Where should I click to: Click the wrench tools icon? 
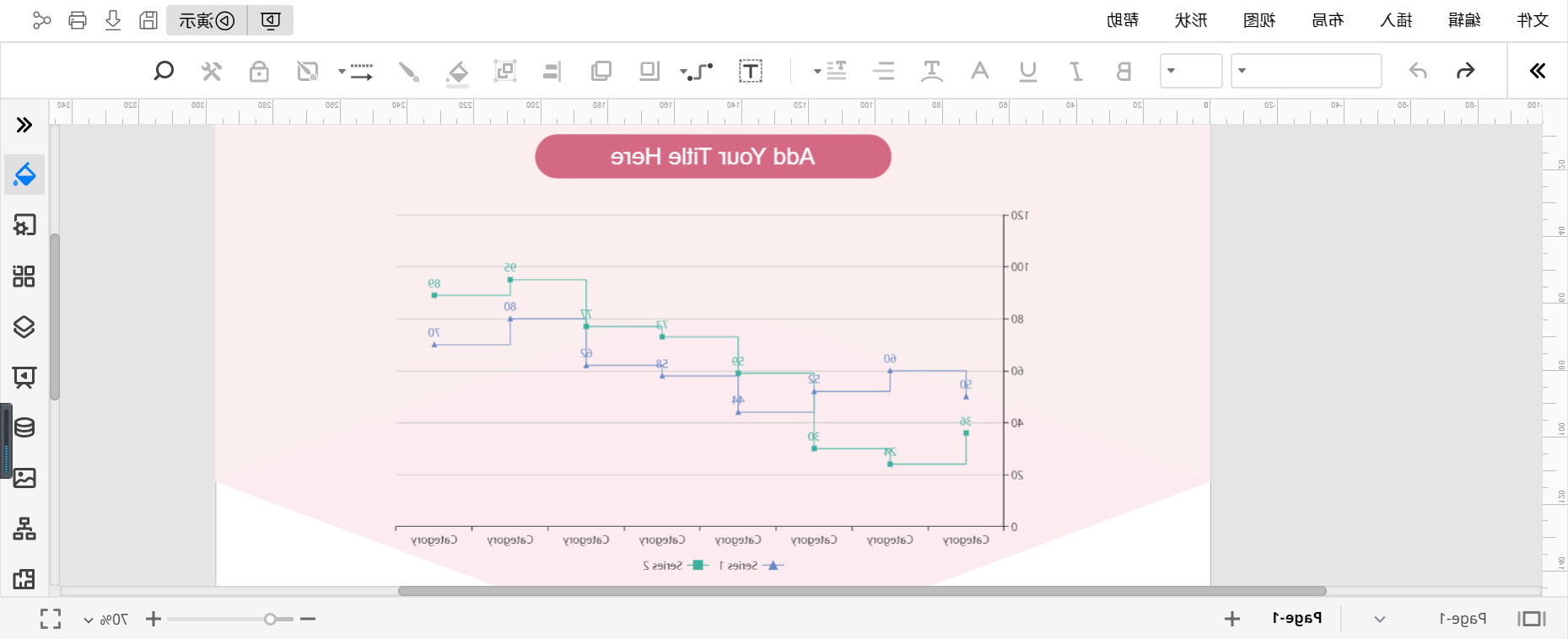pyautogui.click(x=212, y=71)
